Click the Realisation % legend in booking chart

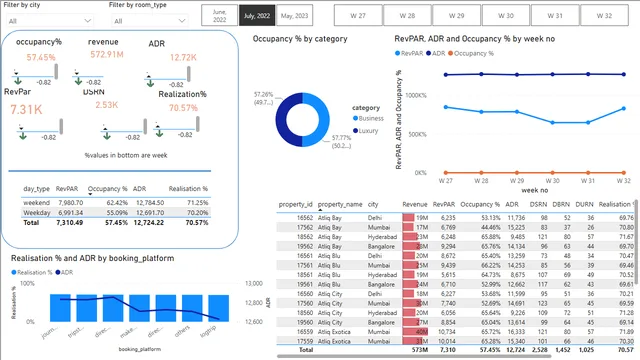32,272
